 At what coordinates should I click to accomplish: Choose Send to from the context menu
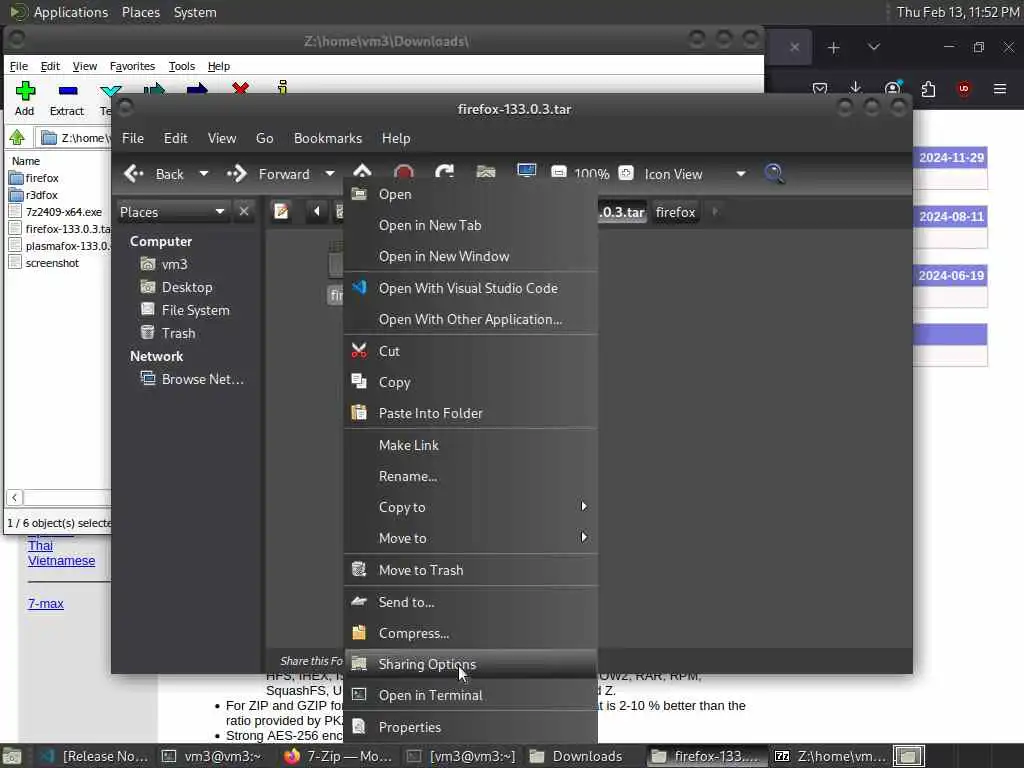tap(470, 602)
